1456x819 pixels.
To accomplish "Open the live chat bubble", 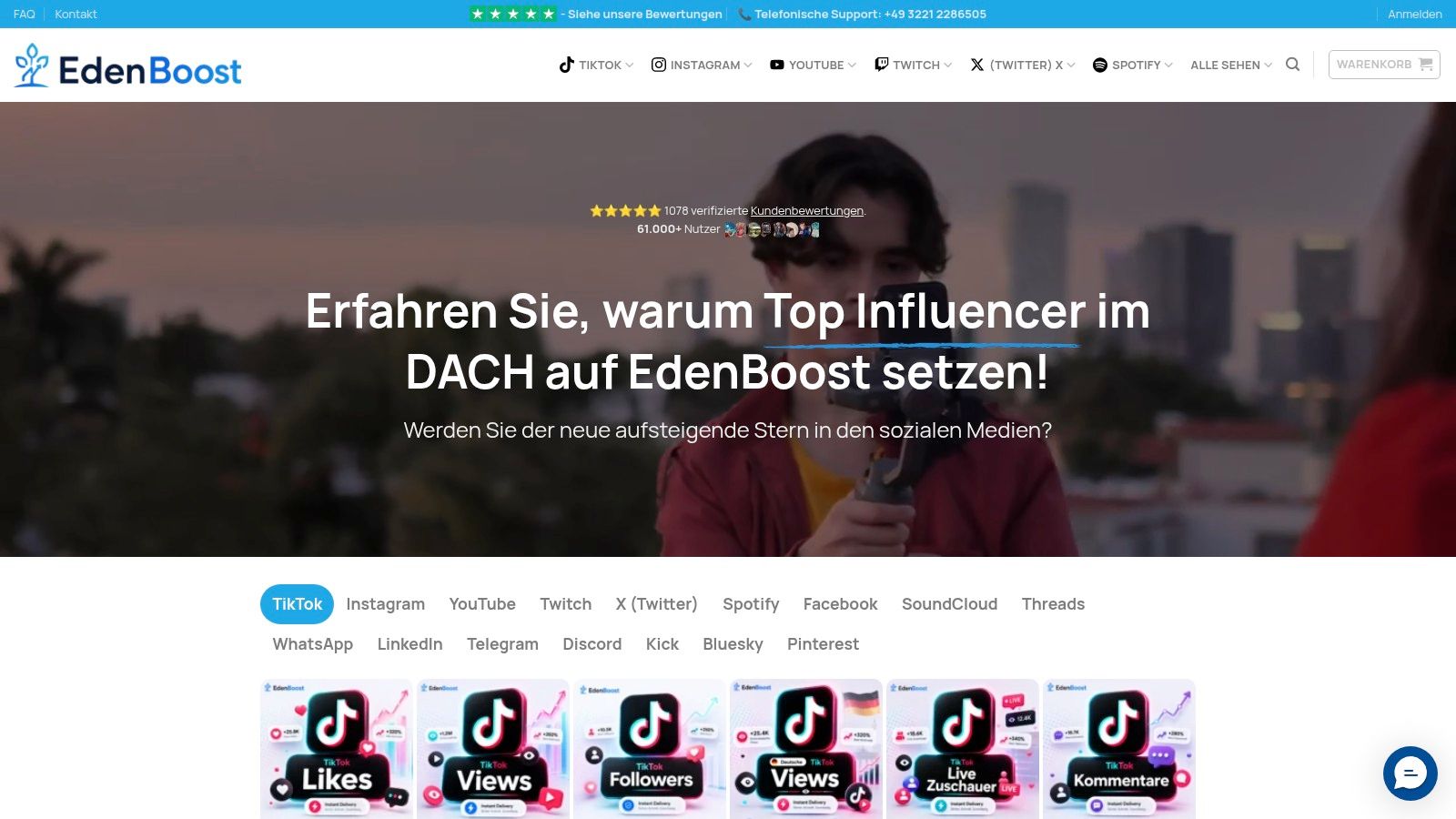I will click(x=1410, y=773).
